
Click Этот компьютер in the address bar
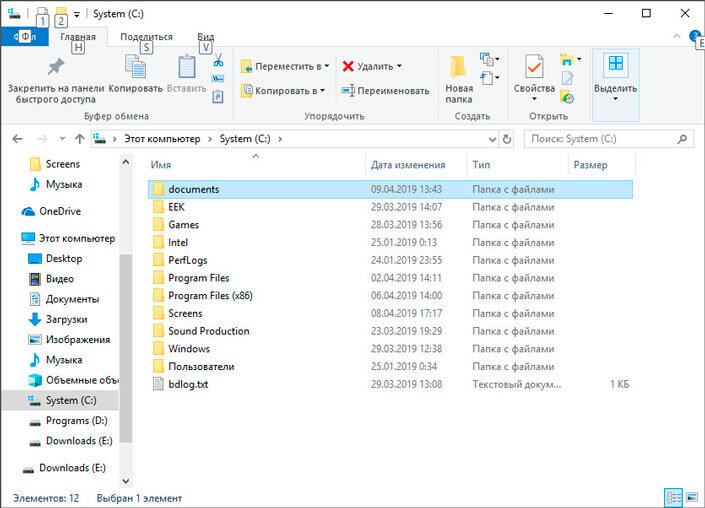click(x=162, y=139)
